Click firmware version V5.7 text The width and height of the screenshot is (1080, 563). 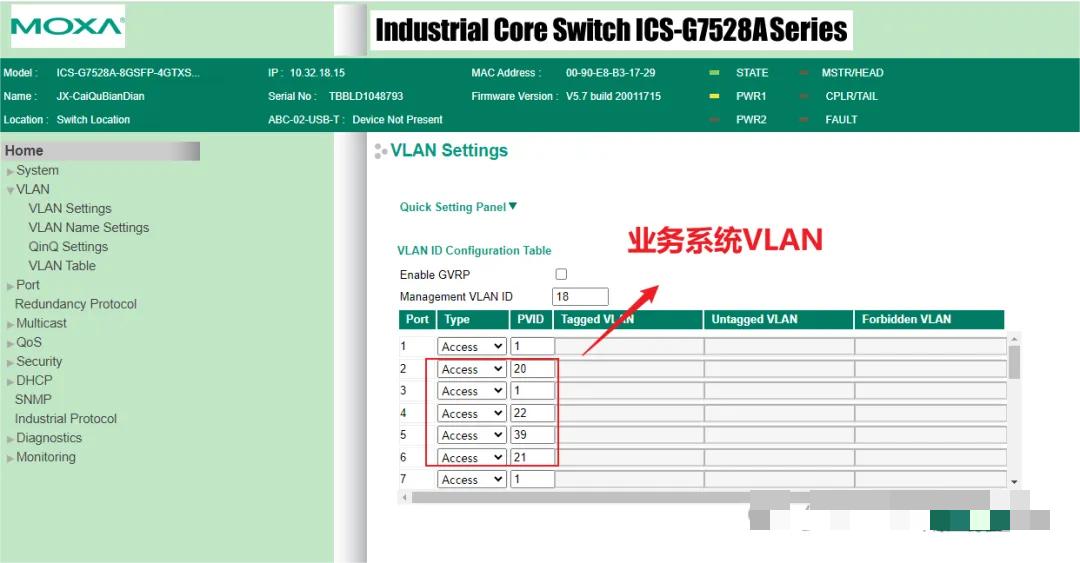pyautogui.click(x=613, y=96)
